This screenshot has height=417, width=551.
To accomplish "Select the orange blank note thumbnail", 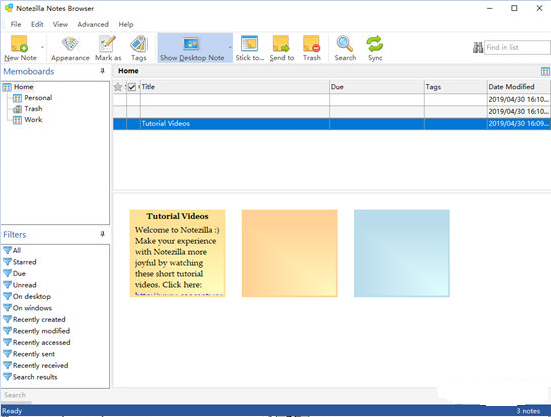I will coord(290,253).
